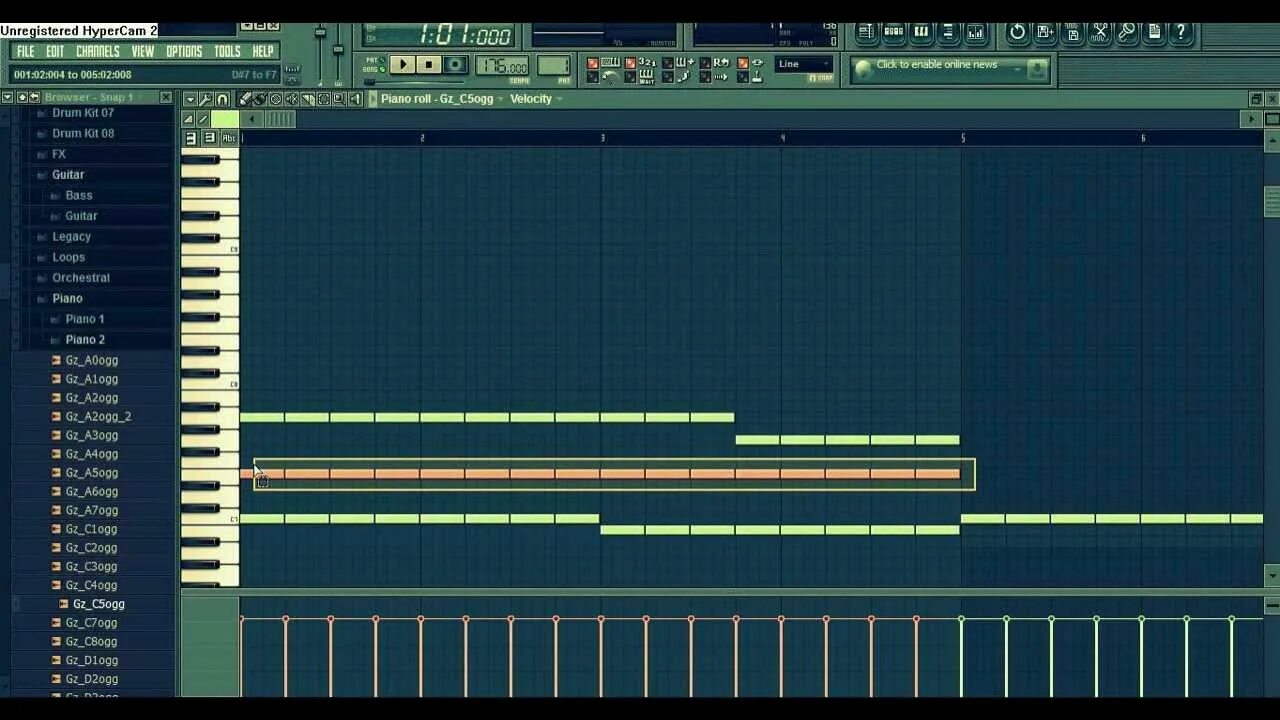The width and height of the screenshot is (1280, 720).
Task: Open piano roll channel selector Gz_C5ogg
Action: 442,99
